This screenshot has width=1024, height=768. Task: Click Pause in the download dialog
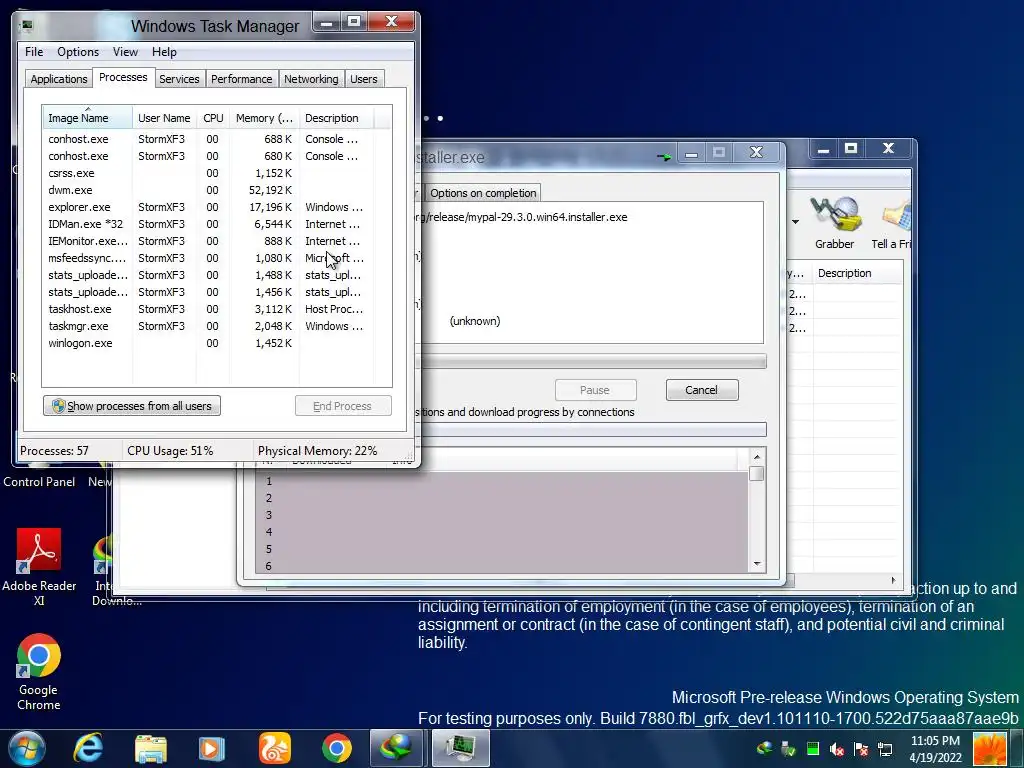click(x=595, y=390)
